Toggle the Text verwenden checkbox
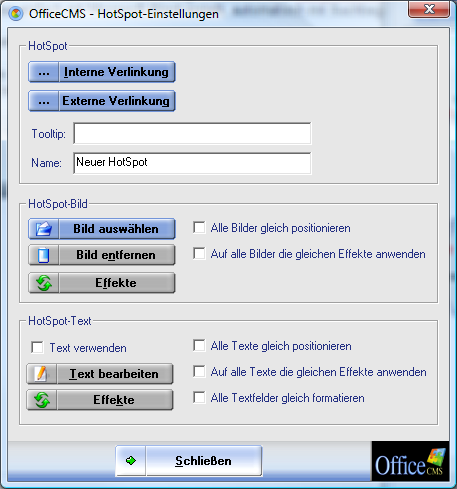The image size is (457, 489). (x=37, y=347)
